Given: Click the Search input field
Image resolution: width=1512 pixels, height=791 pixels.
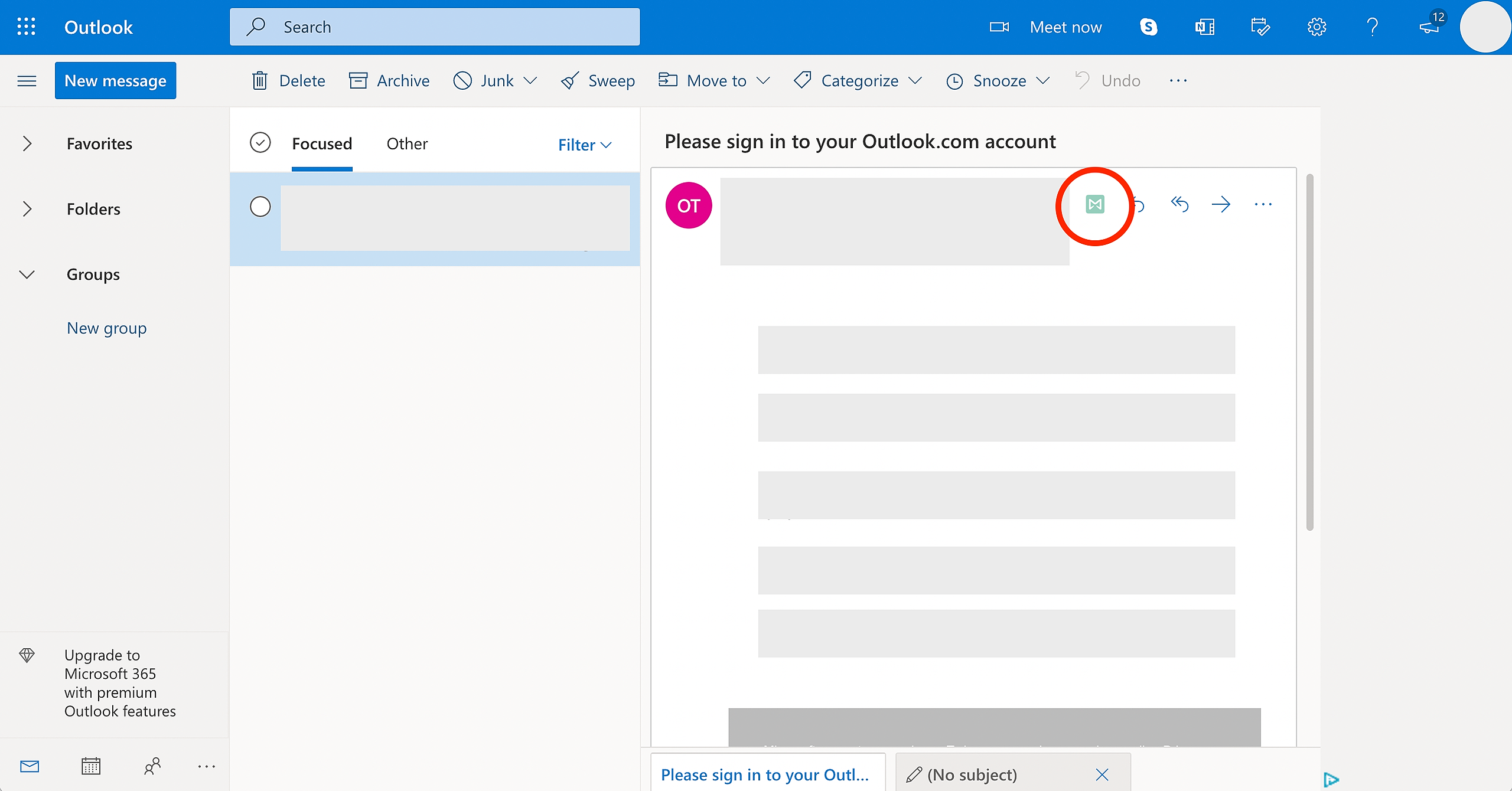Looking at the screenshot, I should click(435, 27).
